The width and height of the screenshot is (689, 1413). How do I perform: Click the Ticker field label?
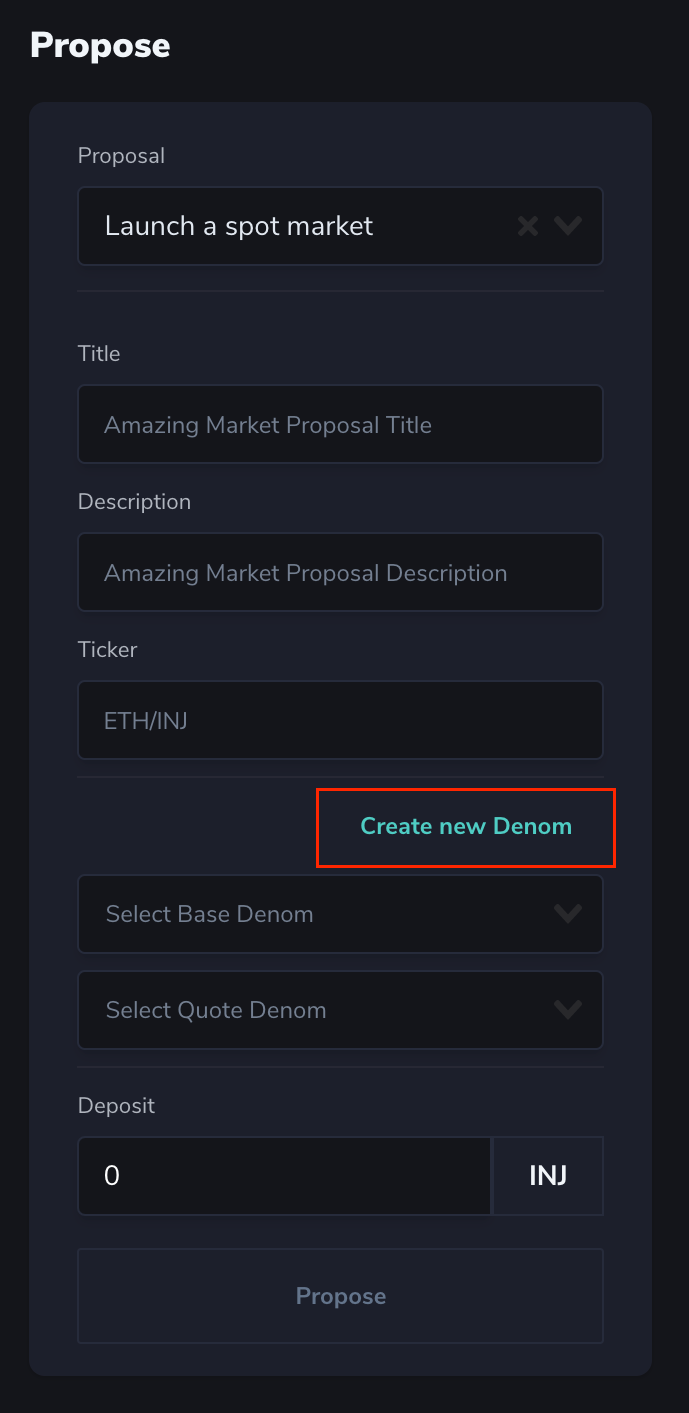(107, 650)
